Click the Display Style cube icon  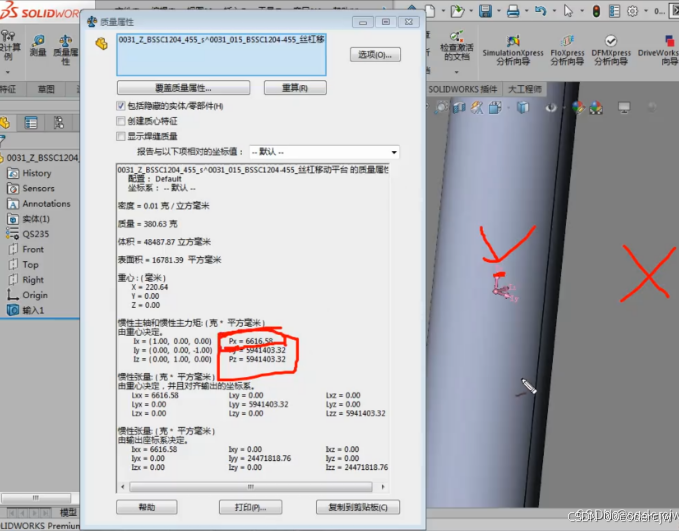coord(523,107)
